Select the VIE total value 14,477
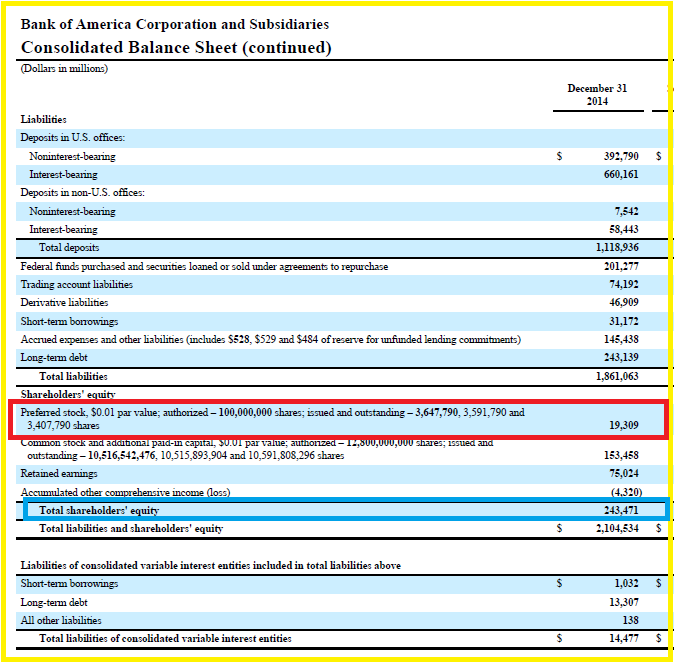 click(624, 638)
